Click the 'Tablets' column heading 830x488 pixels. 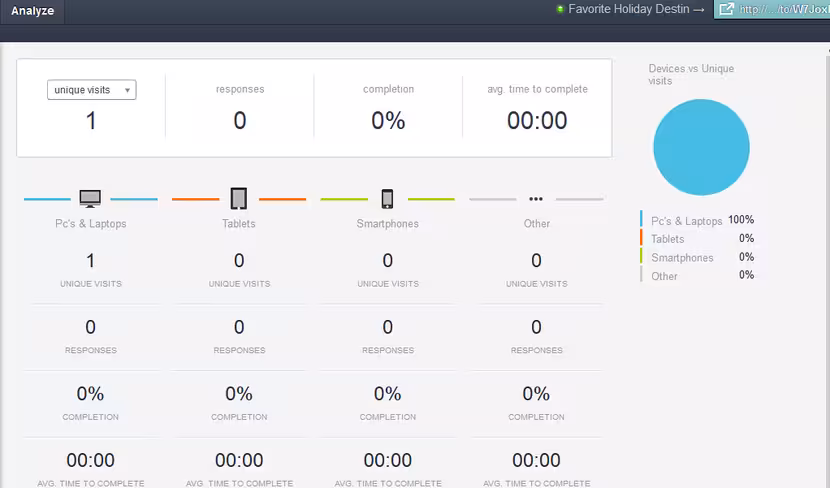[239, 223]
